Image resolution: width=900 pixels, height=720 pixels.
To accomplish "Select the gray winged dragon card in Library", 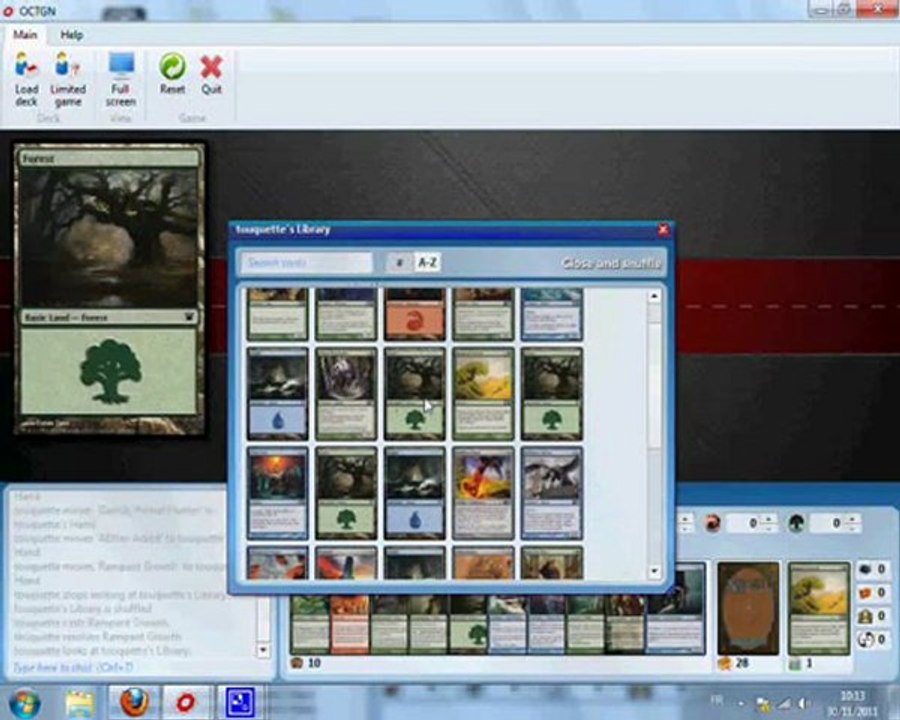I will [x=552, y=494].
